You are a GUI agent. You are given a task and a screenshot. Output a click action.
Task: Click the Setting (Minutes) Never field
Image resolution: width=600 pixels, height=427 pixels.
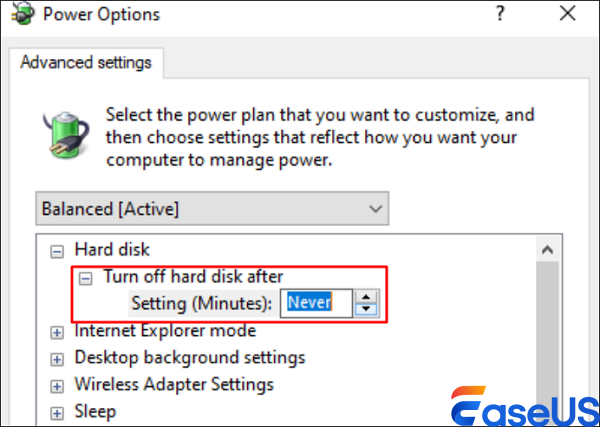(315, 301)
